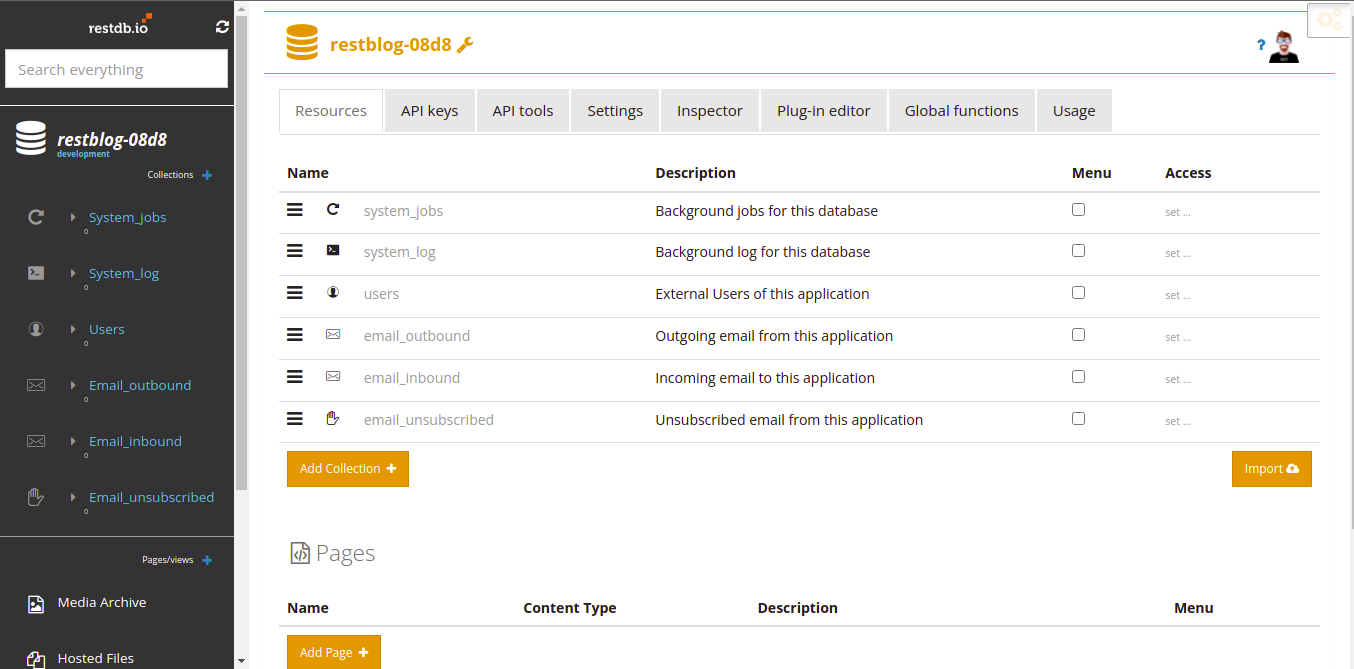Go to the Settings tab
Image resolution: width=1354 pixels, height=669 pixels.
tap(615, 111)
